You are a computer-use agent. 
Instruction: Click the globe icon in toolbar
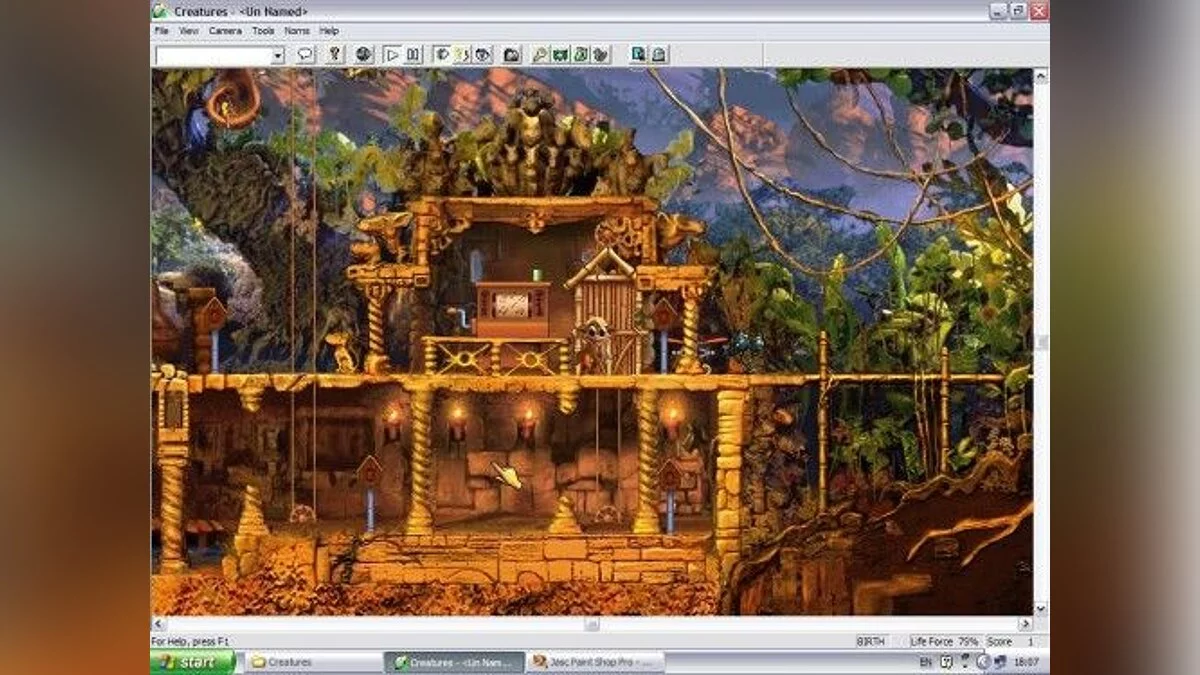pyautogui.click(x=364, y=55)
